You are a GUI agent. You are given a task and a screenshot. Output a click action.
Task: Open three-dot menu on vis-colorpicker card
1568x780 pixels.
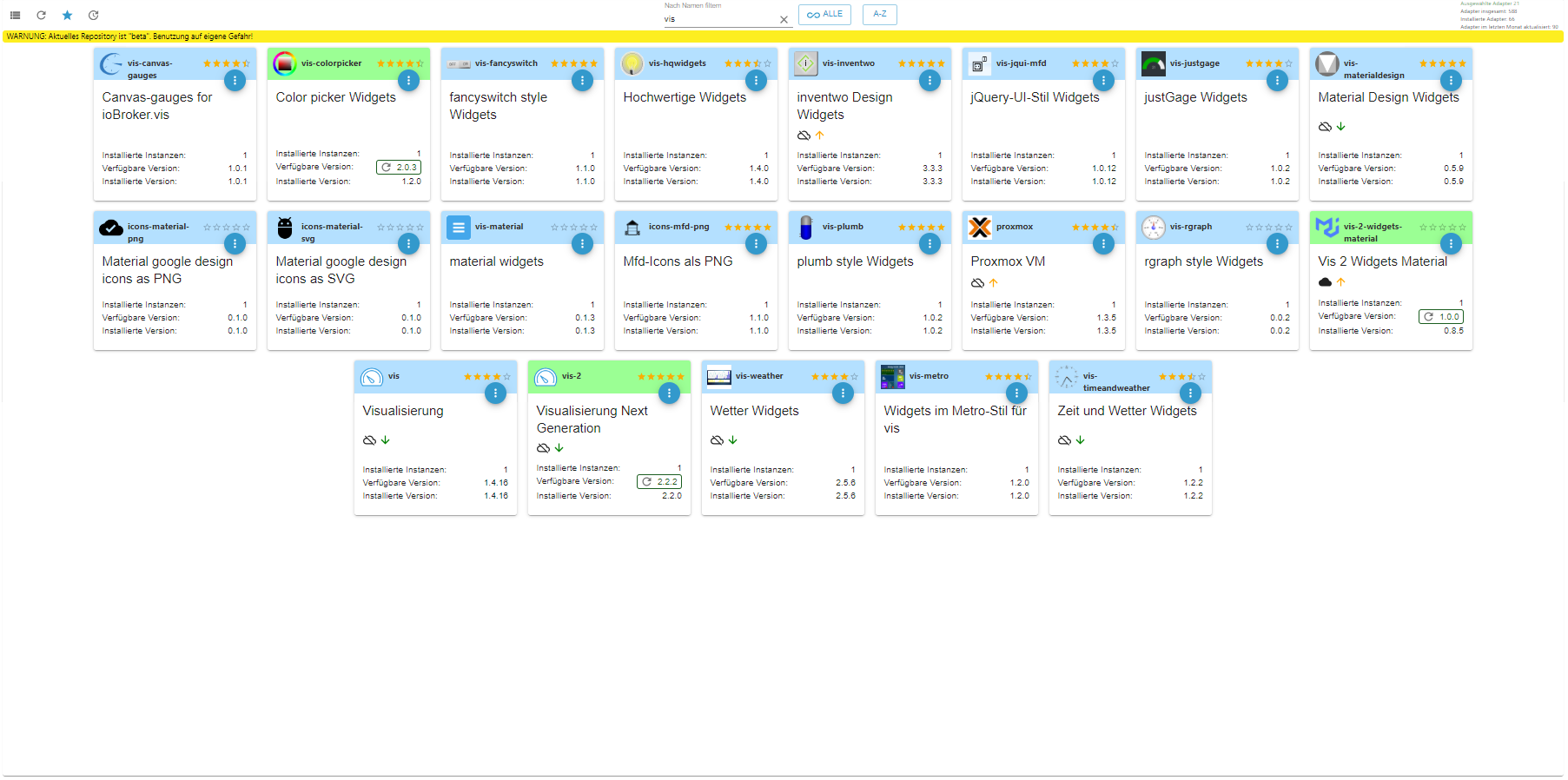coord(408,81)
